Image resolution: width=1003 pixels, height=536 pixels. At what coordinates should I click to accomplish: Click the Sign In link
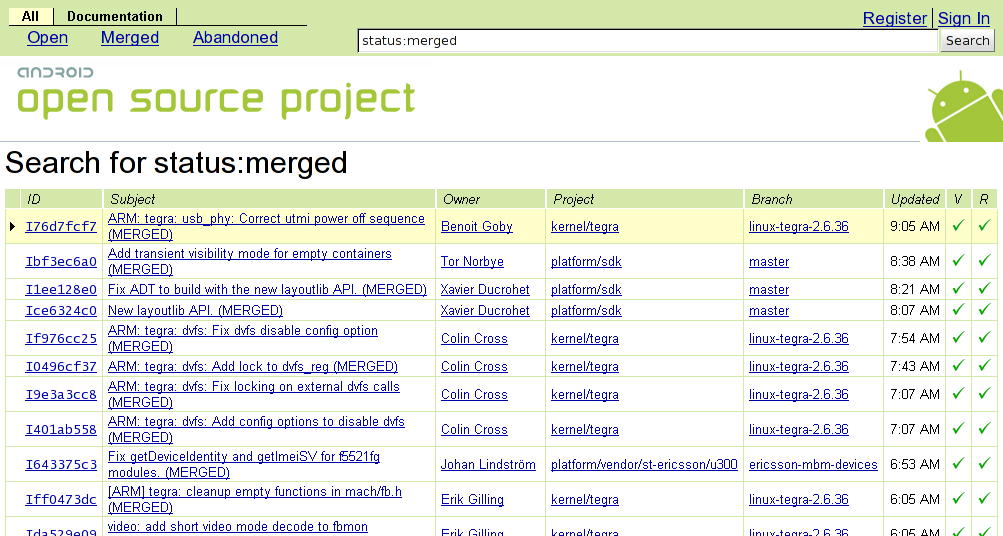click(x=964, y=19)
